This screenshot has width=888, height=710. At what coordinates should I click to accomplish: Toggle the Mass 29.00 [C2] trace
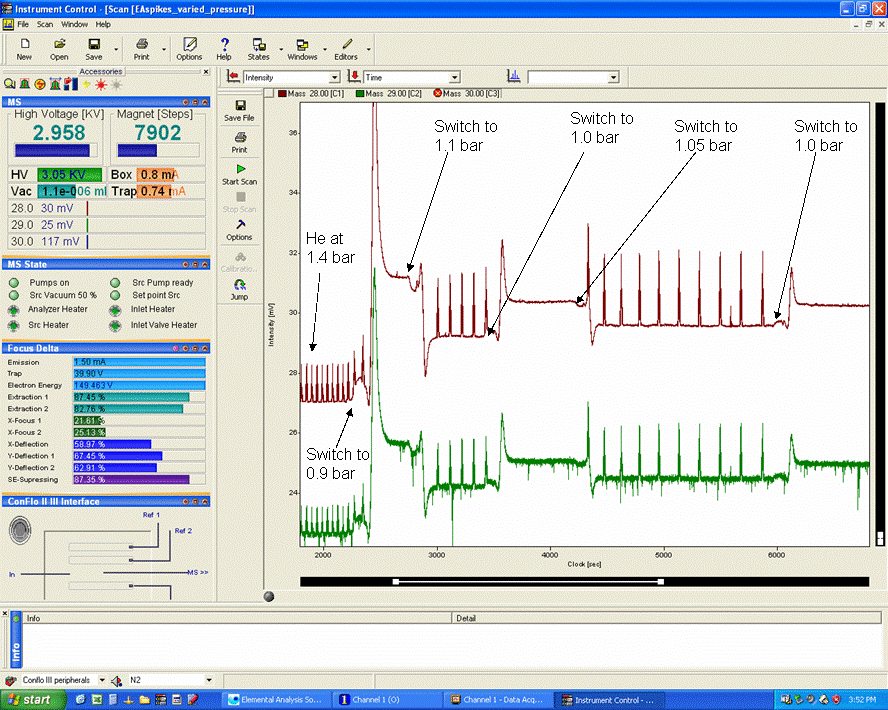(388, 93)
